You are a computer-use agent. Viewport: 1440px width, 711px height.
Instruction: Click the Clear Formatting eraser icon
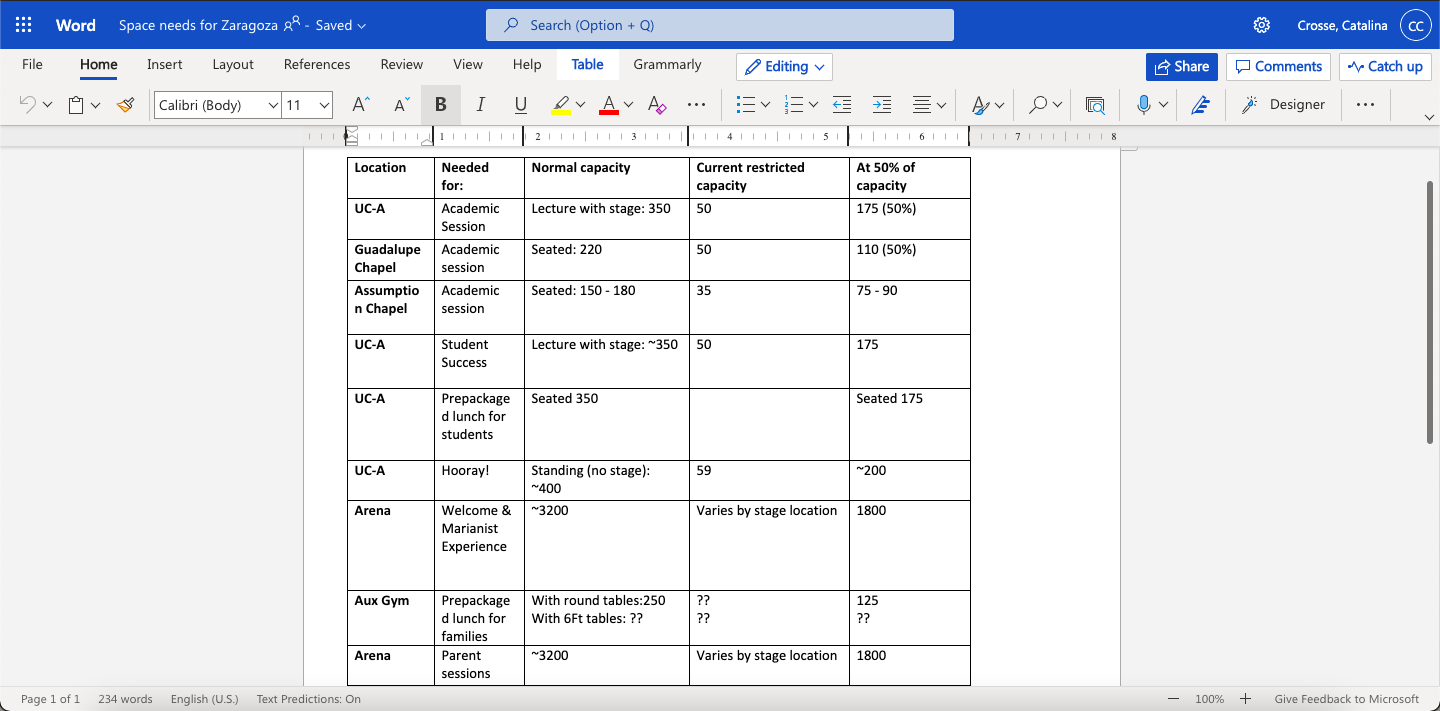coord(657,105)
